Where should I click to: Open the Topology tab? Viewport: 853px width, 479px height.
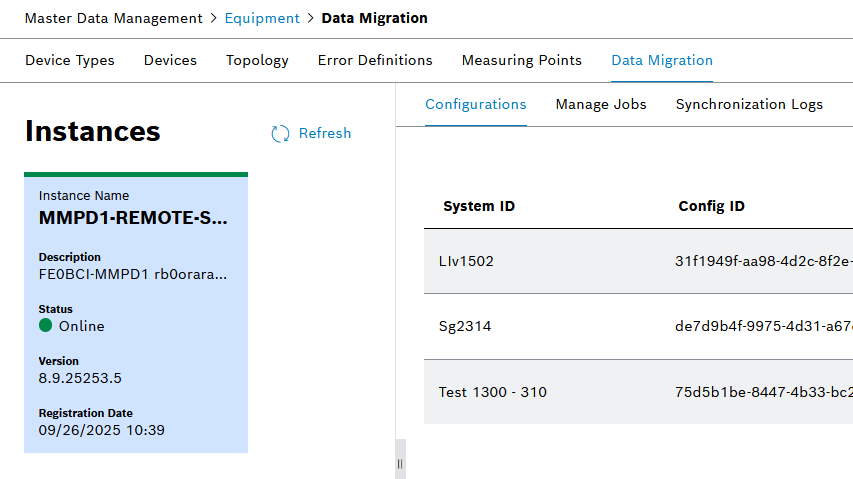click(257, 60)
